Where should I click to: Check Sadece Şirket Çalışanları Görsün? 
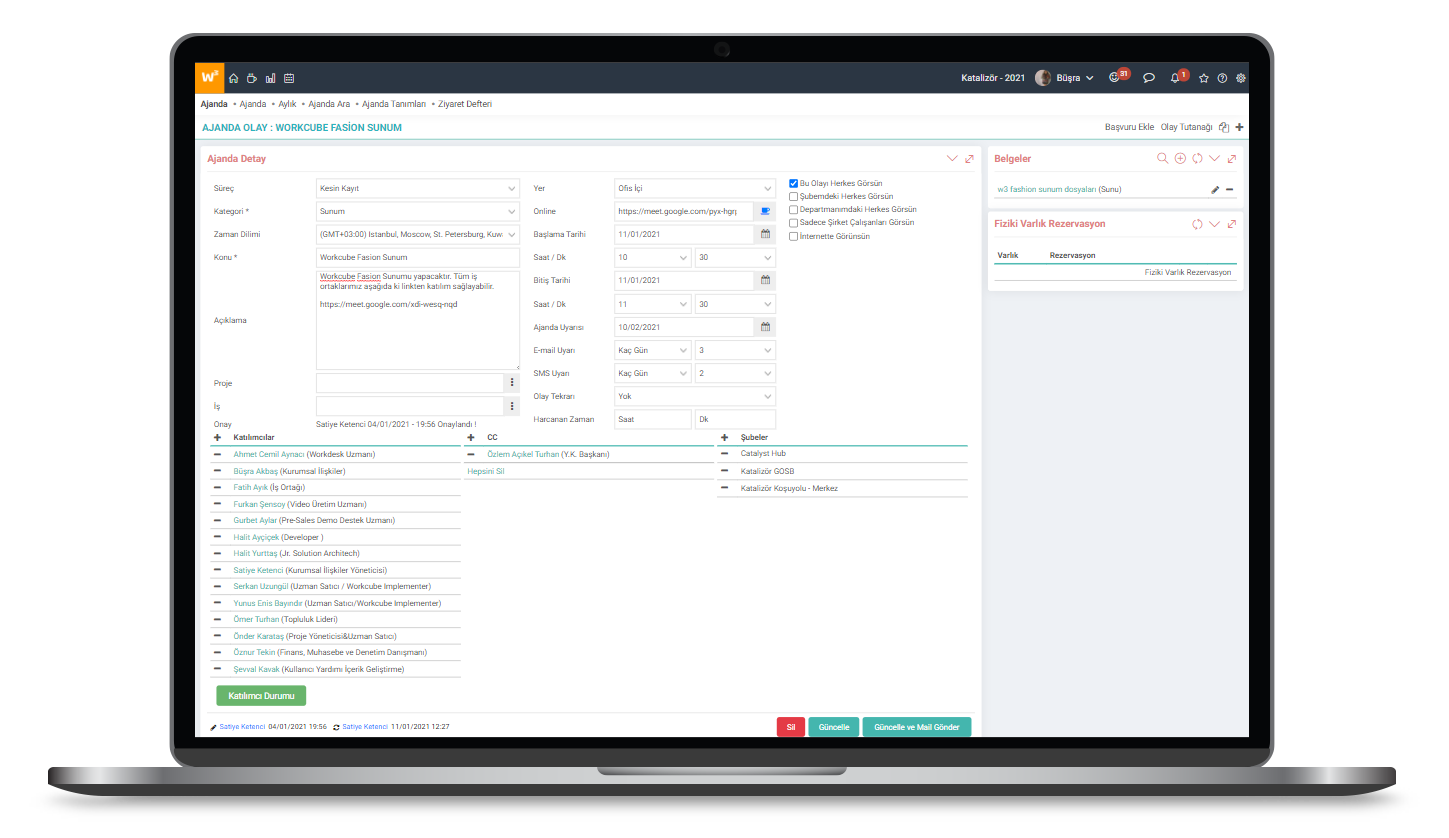click(x=793, y=223)
